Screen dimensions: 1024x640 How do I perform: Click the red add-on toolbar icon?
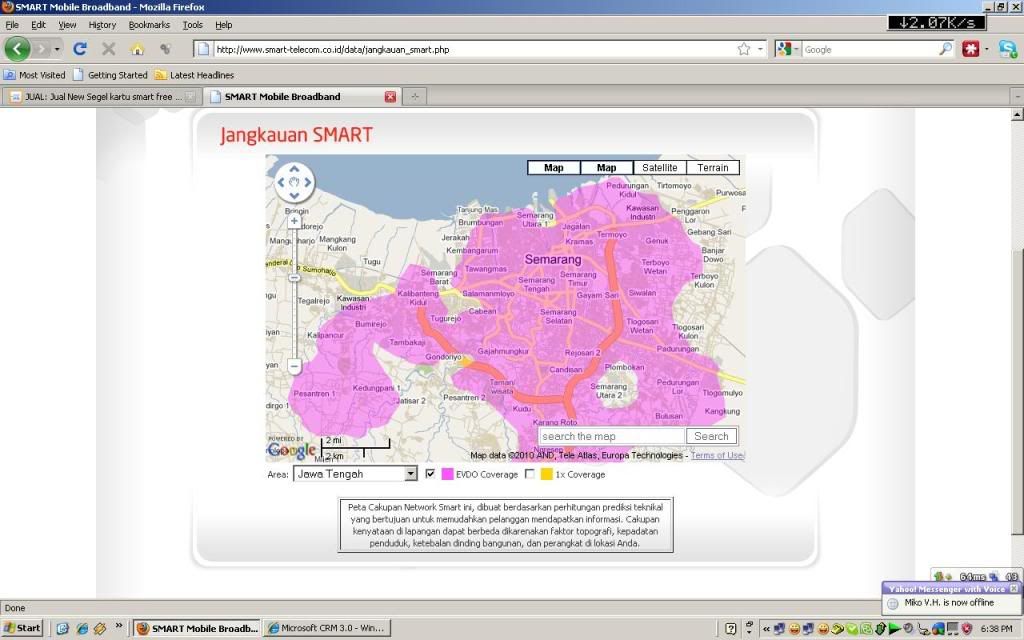pos(970,49)
